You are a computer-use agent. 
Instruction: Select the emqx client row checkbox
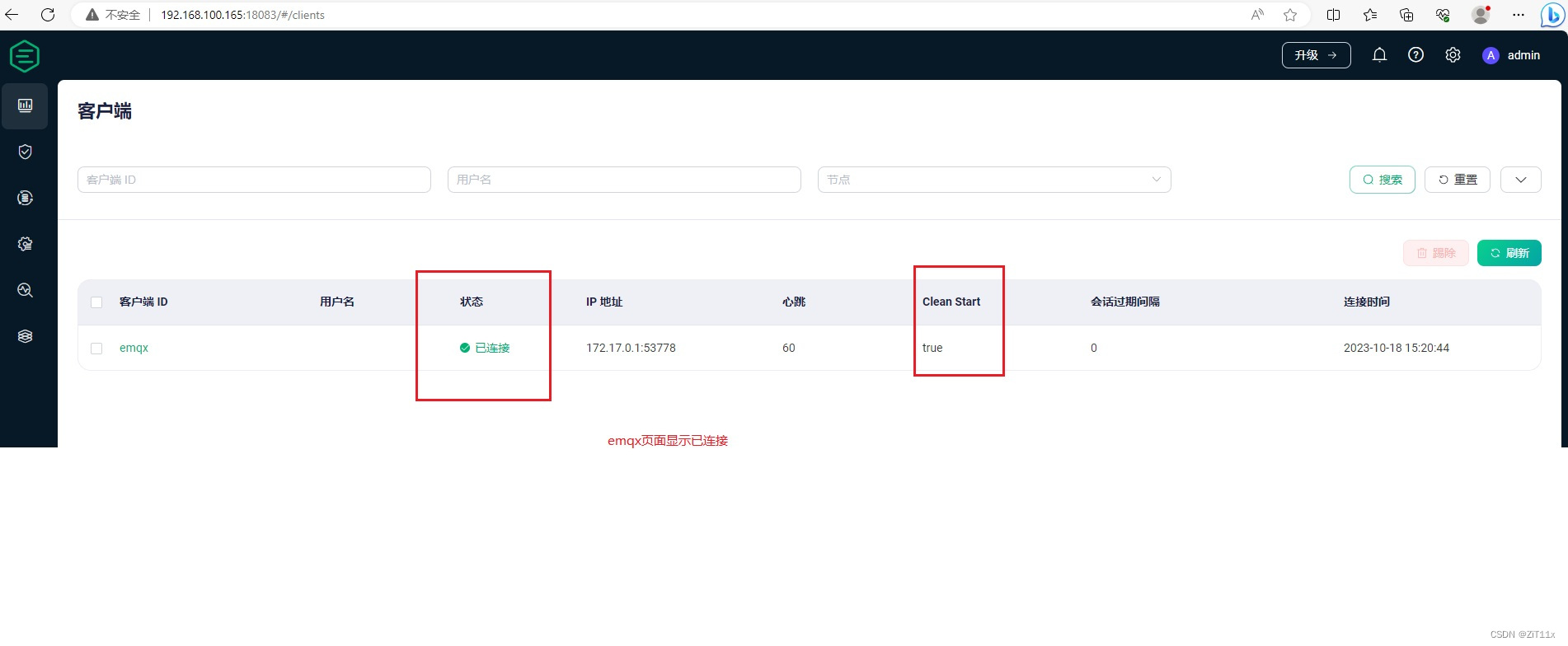pos(96,349)
